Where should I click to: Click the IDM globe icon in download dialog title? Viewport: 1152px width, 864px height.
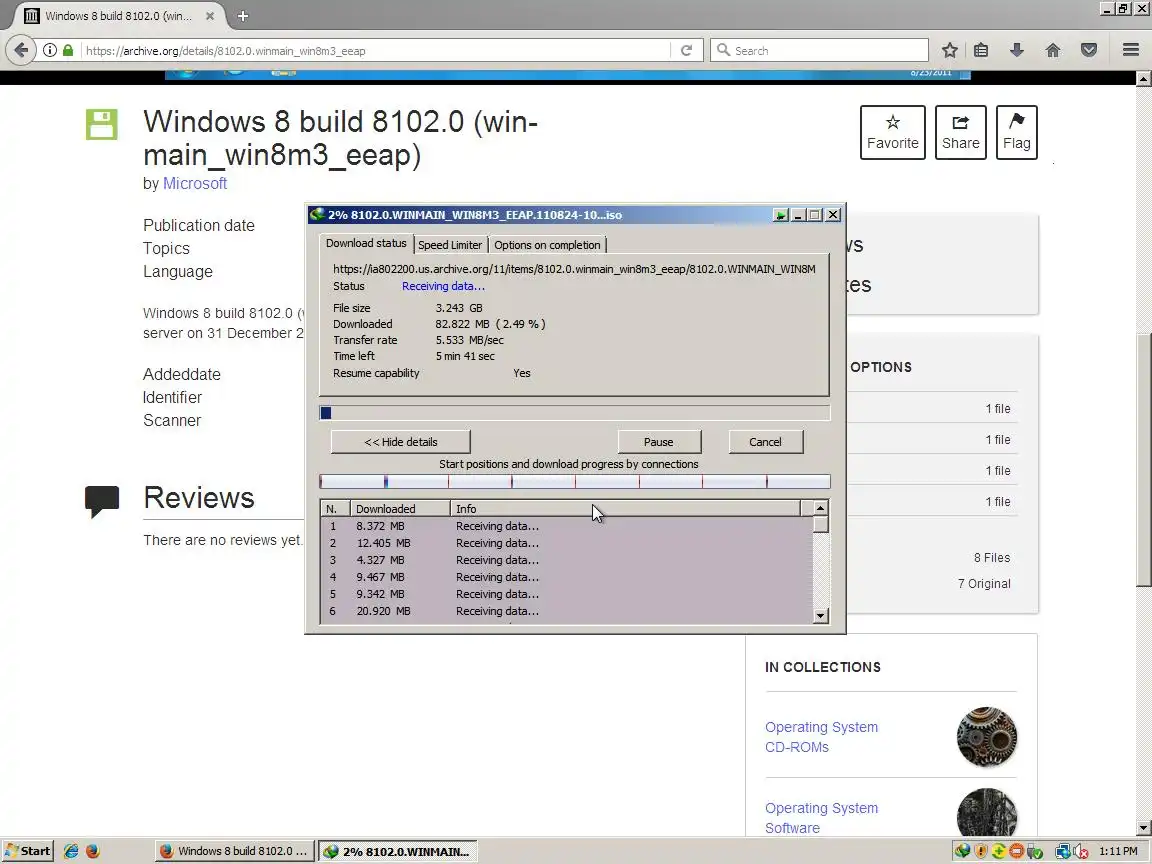[317, 215]
